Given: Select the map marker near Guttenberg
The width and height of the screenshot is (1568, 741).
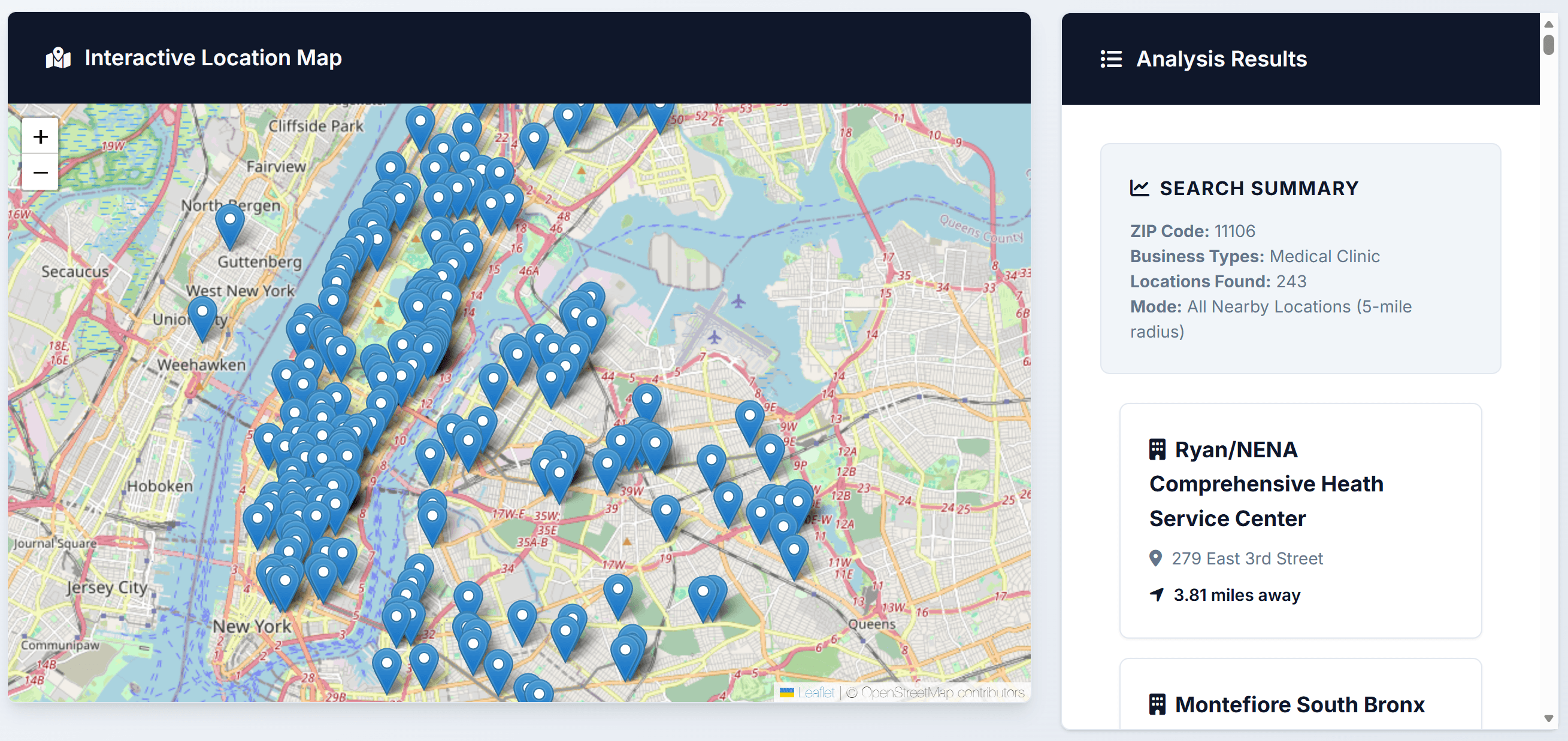Looking at the screenshot, I should pyautogui.click(x=230, y=222).
